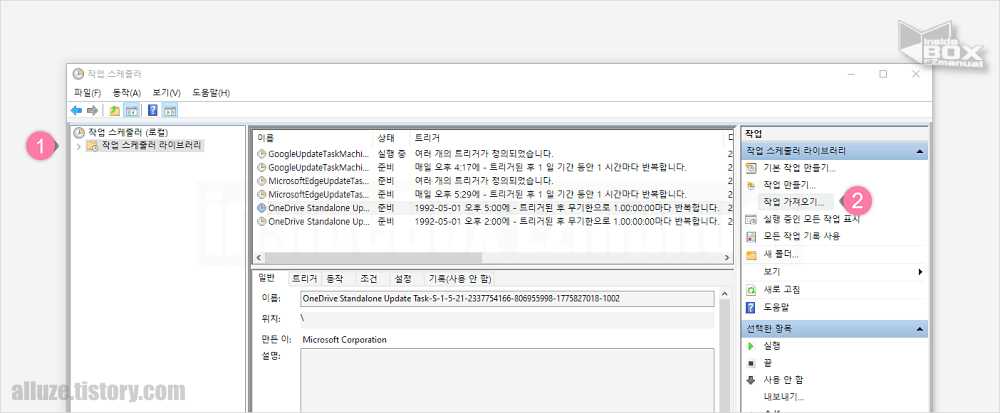The height and width of the screenshot is (413, 1000).
Task: Open the 파일(F) menu
Action: pos(88,93)
